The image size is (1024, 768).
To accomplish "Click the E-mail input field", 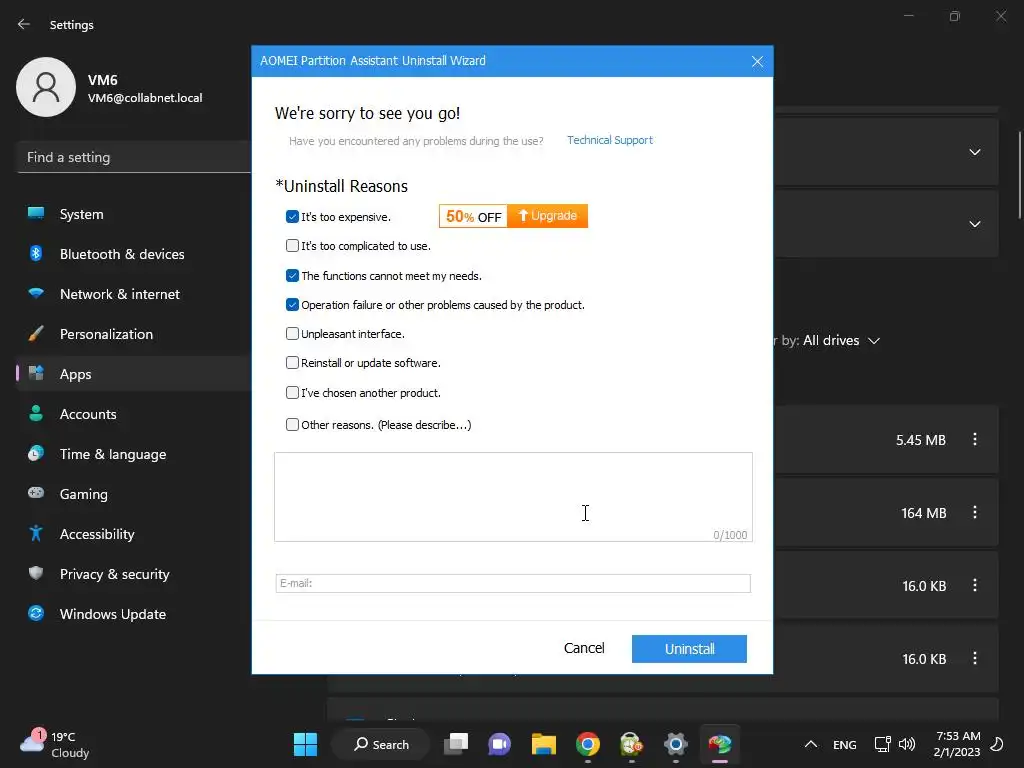I will pyautogui.click(x=513, y=583).
